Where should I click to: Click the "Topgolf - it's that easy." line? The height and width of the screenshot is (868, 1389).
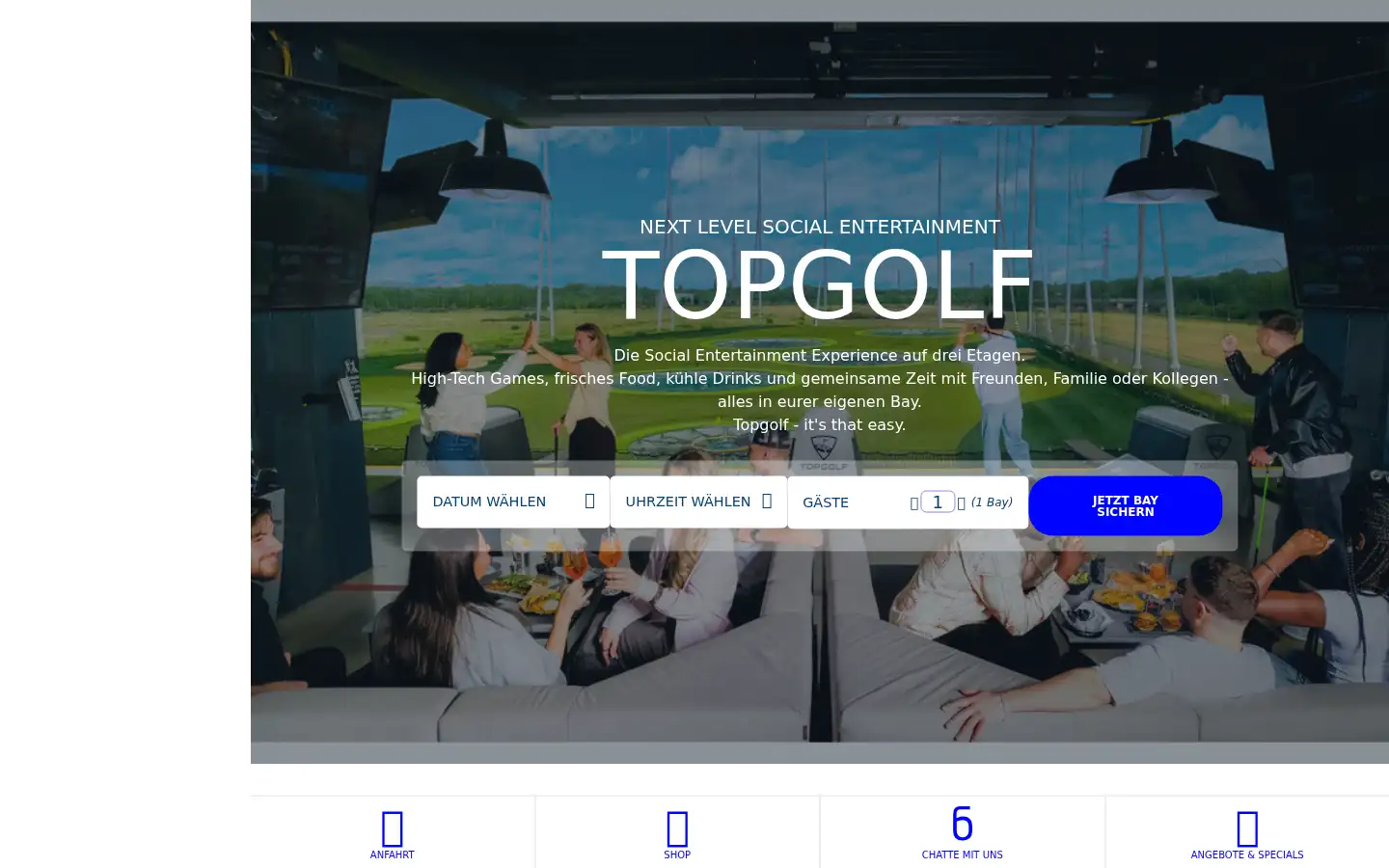coord(819,424)
